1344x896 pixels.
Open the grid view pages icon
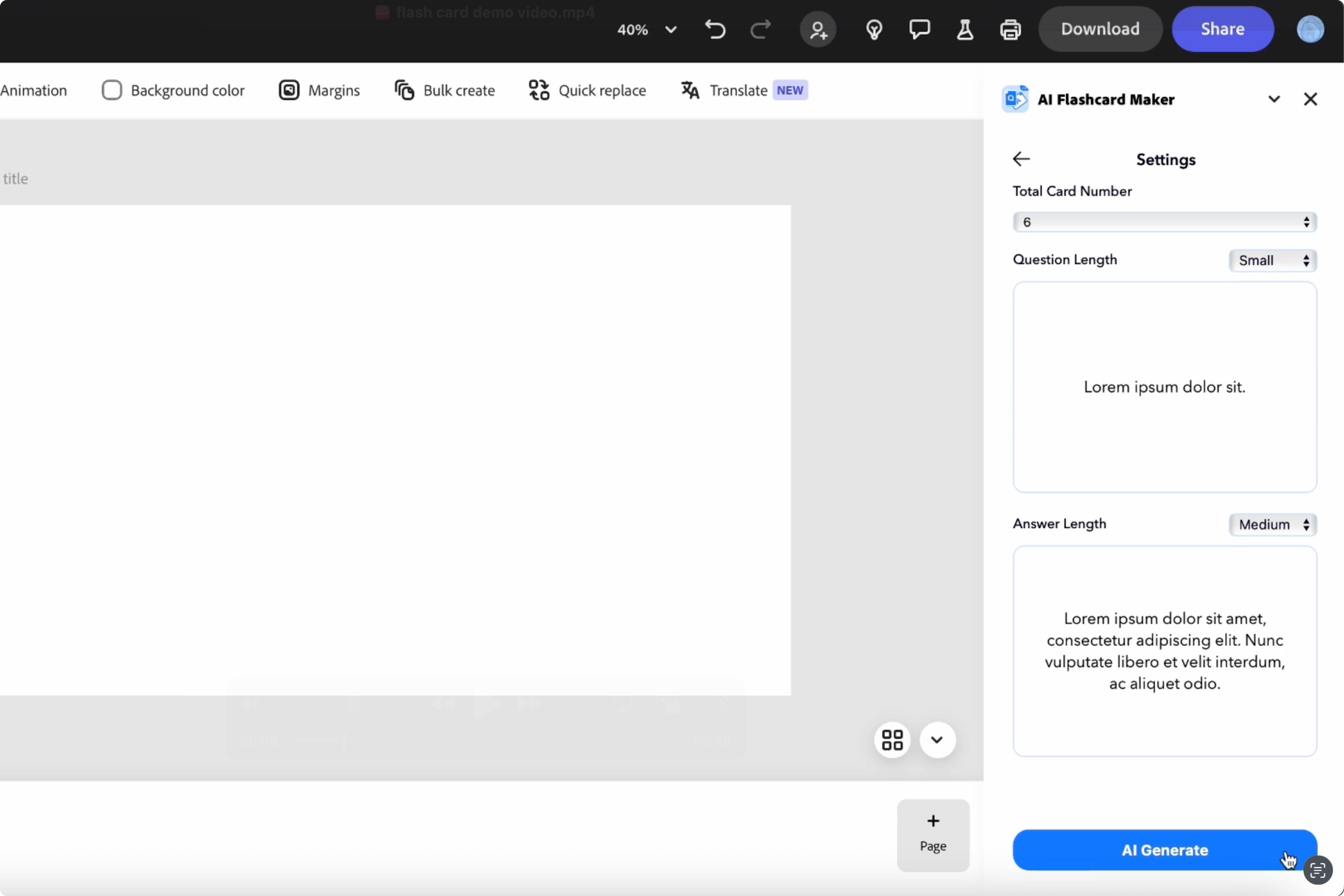pyautogui.click(x=892, y=740)
